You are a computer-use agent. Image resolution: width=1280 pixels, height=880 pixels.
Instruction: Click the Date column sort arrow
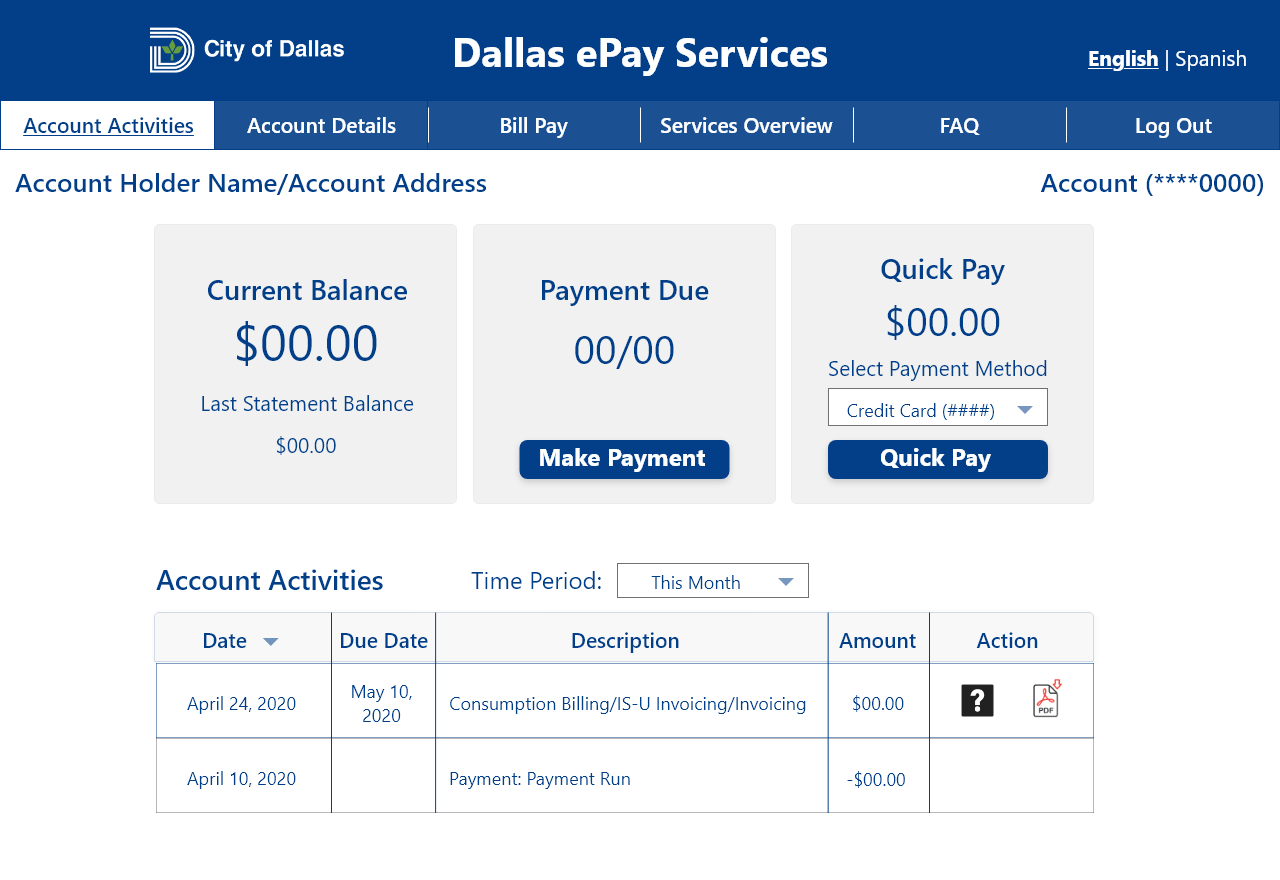270,641
